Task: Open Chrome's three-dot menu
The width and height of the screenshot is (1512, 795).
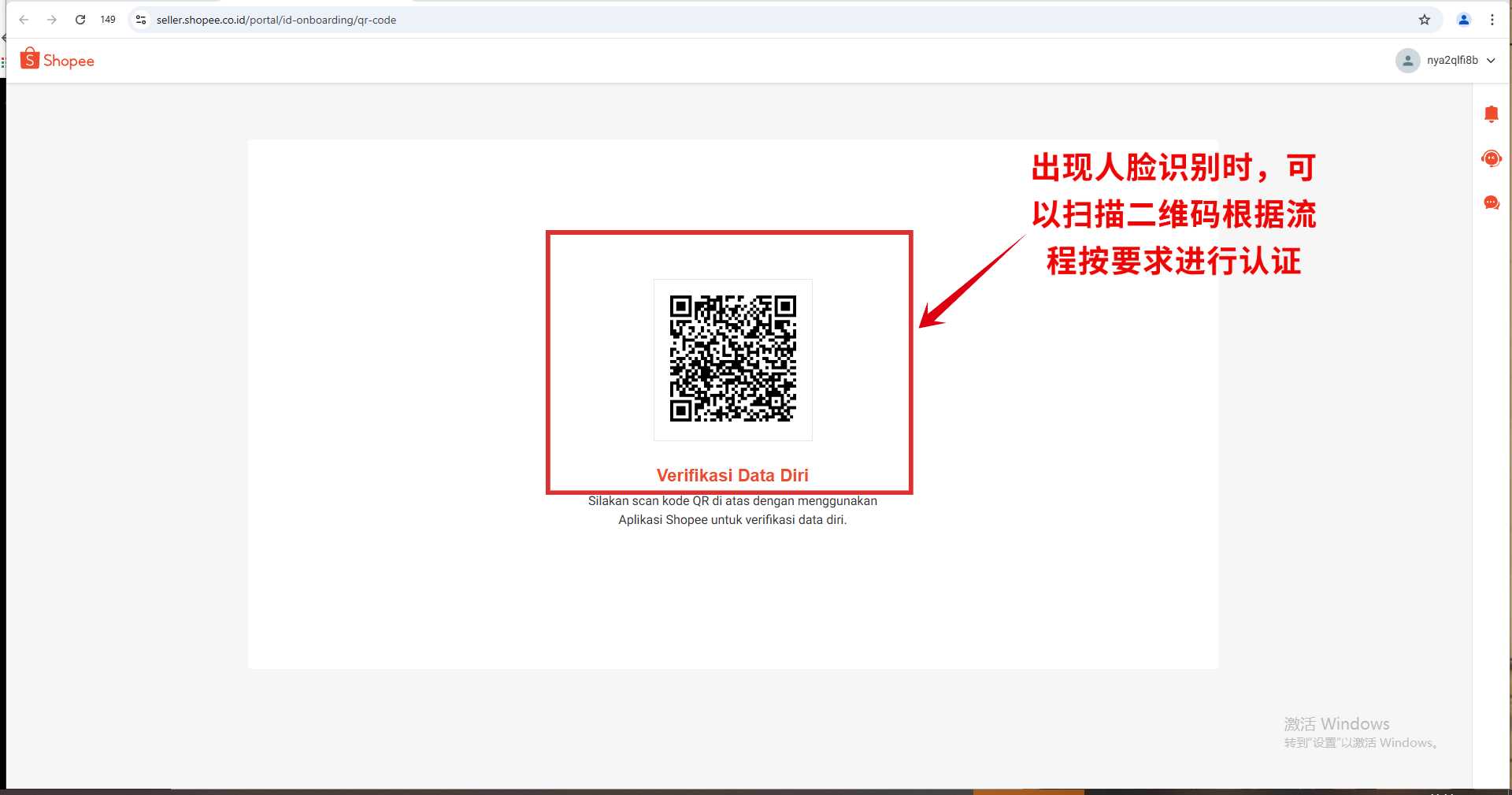Action: [1492, 20]
